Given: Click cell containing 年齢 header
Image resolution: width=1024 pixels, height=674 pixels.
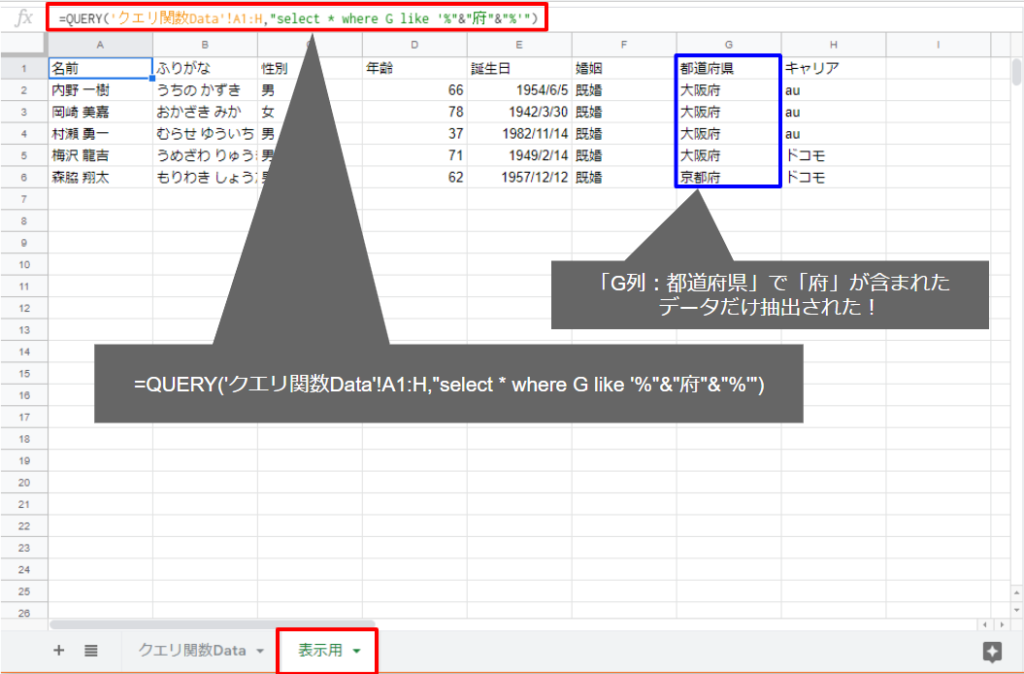Looking at the screenshot, I should pyautogui.click(x=415, y=68).
